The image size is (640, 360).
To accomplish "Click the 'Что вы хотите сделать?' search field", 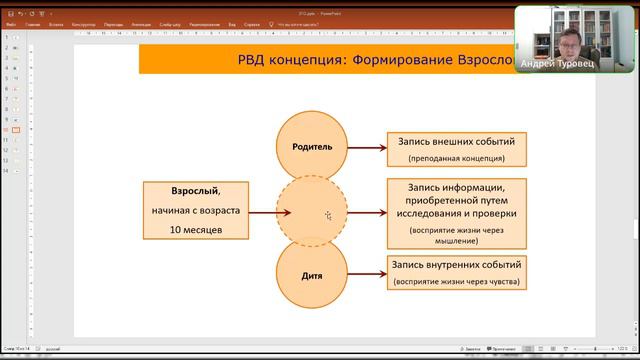I will (x=298, y=24).
